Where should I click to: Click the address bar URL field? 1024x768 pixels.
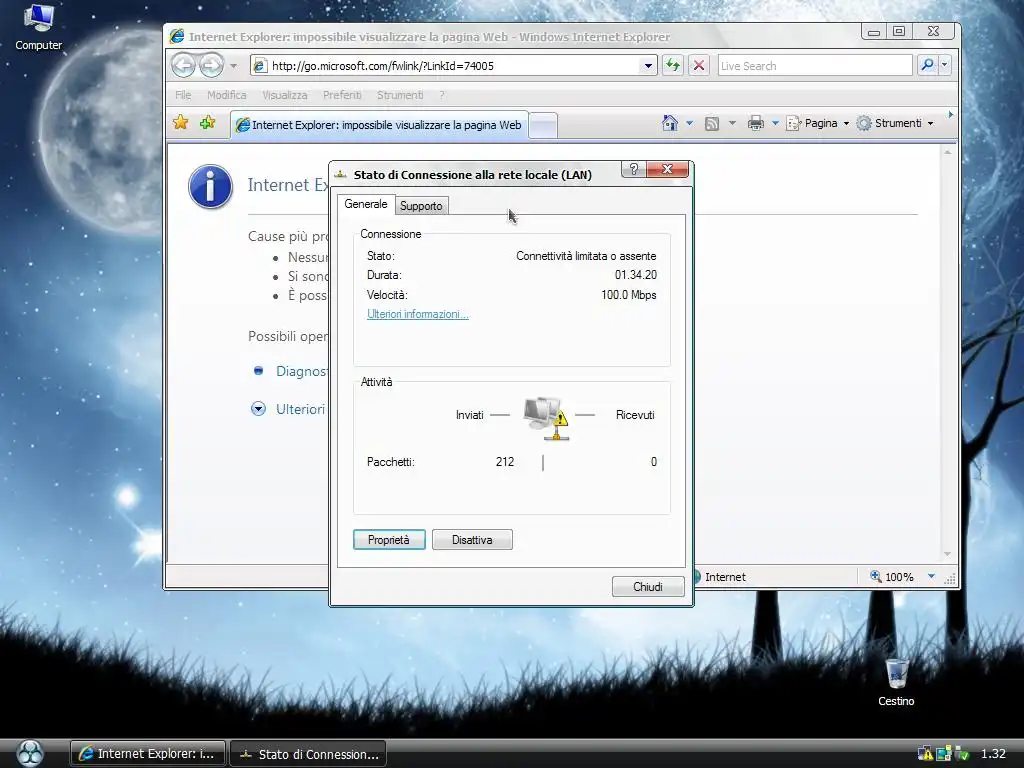coord(454,66)
